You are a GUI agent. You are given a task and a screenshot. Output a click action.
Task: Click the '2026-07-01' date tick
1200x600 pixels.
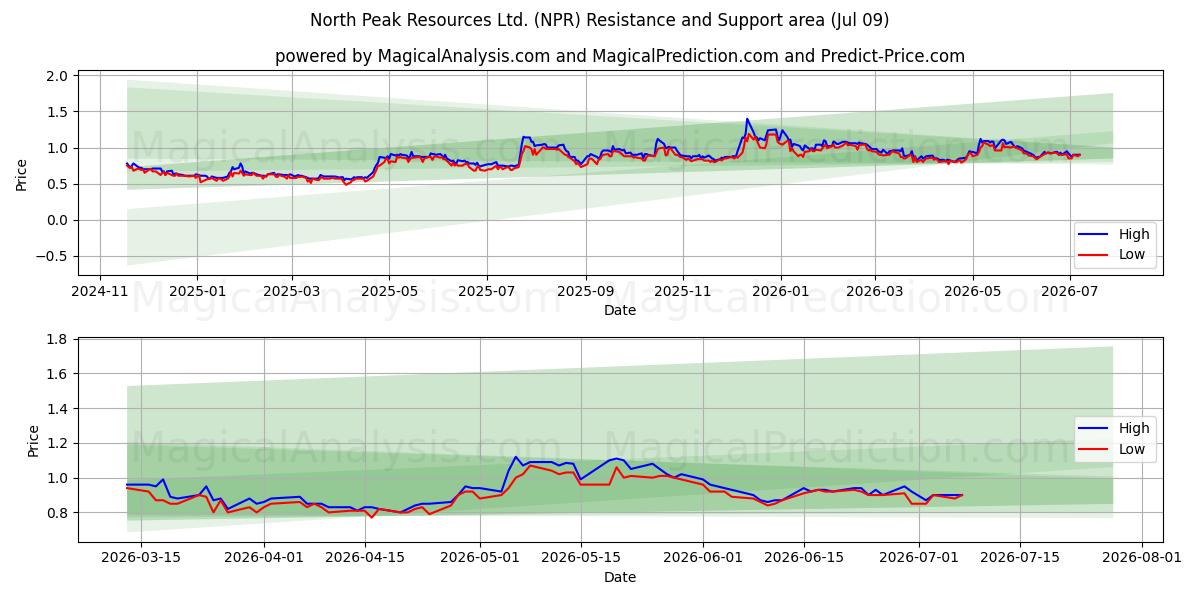pos(919,557)
